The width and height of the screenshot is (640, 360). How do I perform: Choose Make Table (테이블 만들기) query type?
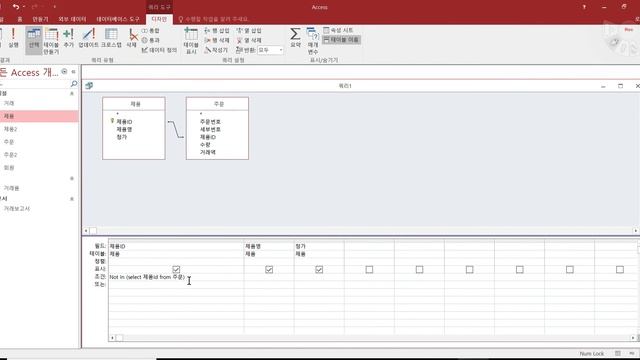point(51,41)
